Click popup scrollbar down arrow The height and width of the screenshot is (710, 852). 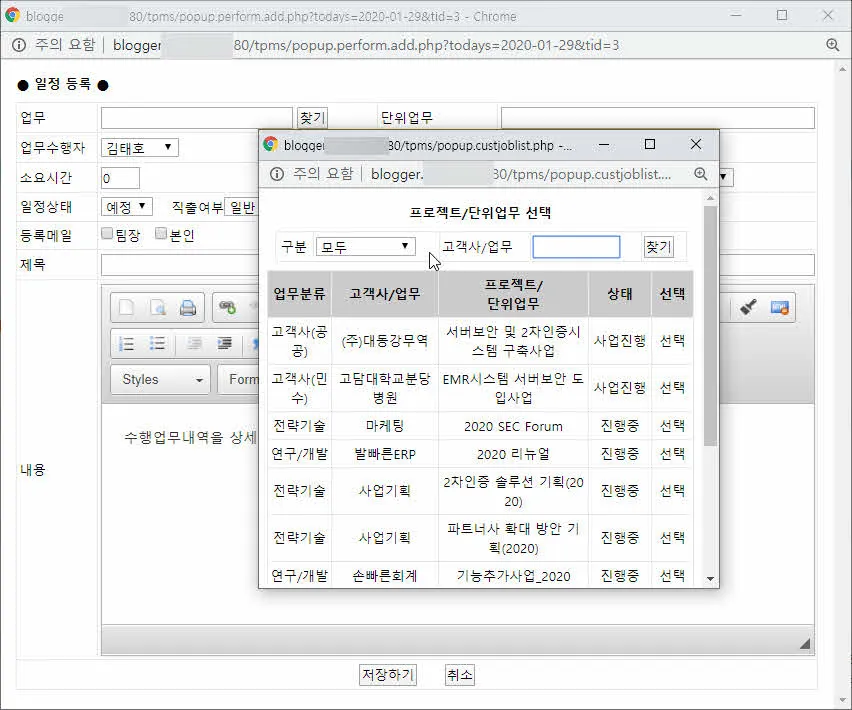(710, 579)
